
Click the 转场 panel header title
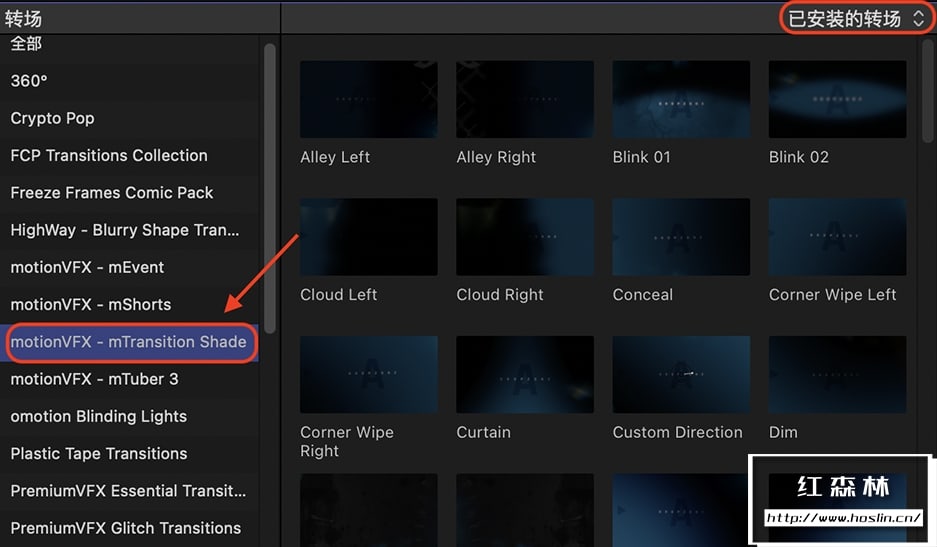23,19
